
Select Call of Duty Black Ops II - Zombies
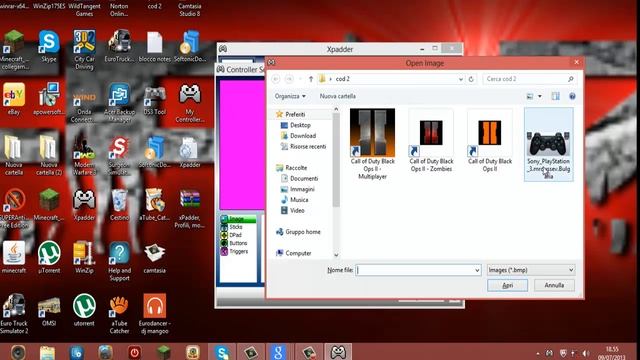coord(431,141)
